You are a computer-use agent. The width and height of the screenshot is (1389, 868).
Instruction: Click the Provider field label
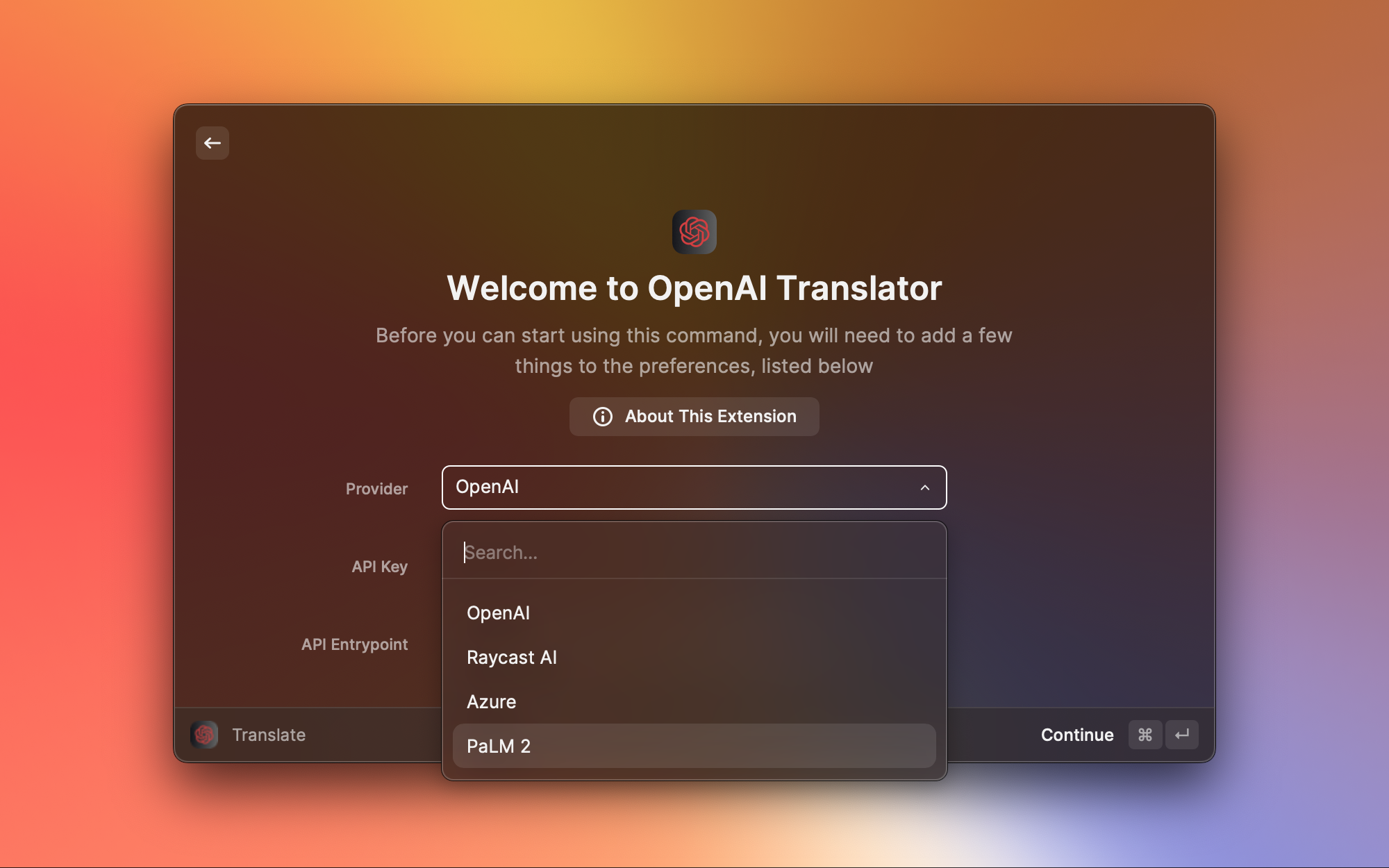[x=376, y=489]
